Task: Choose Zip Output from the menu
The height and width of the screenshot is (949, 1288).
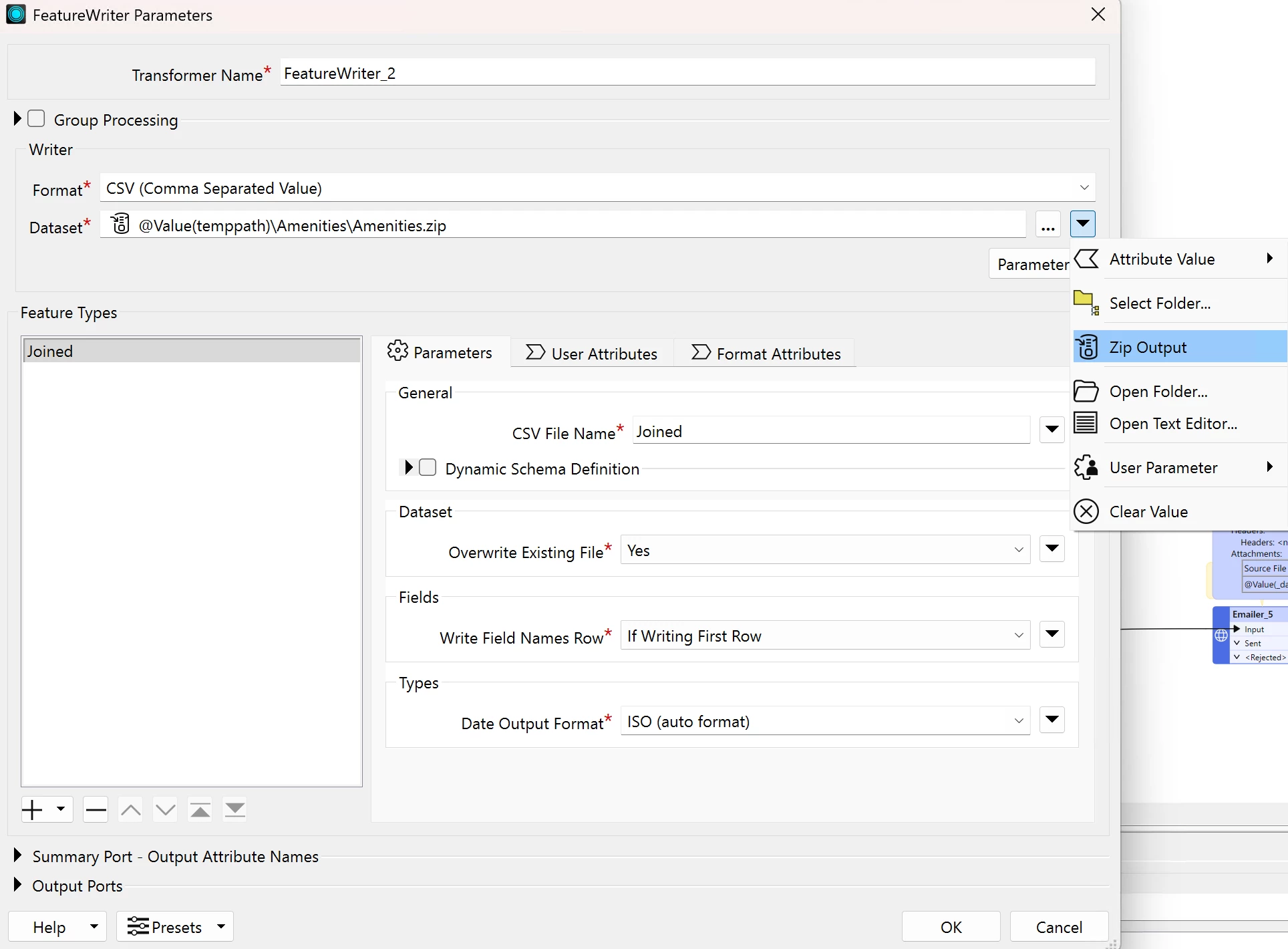Action: point(1180,347)
